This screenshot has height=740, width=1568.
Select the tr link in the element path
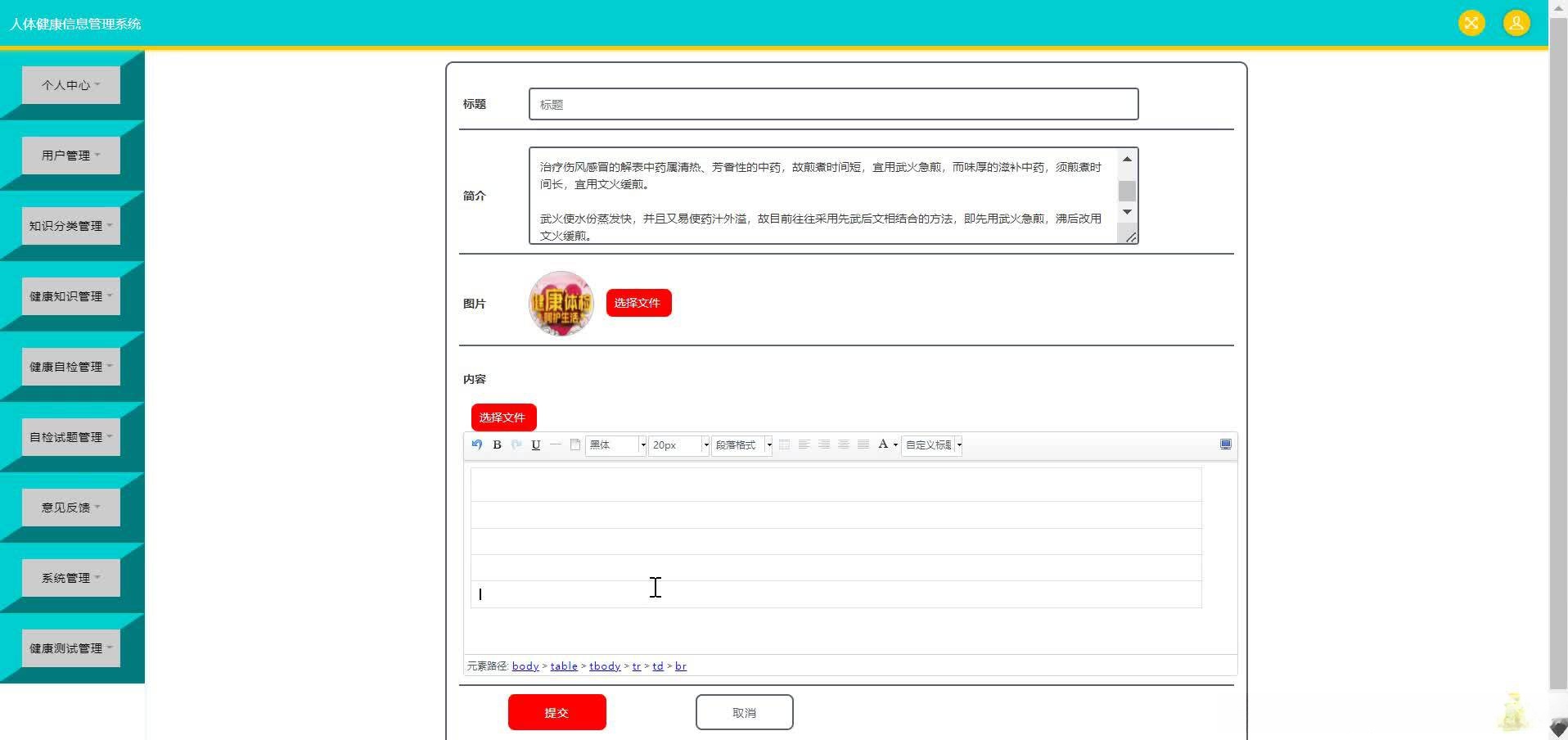tap(637, 666)
